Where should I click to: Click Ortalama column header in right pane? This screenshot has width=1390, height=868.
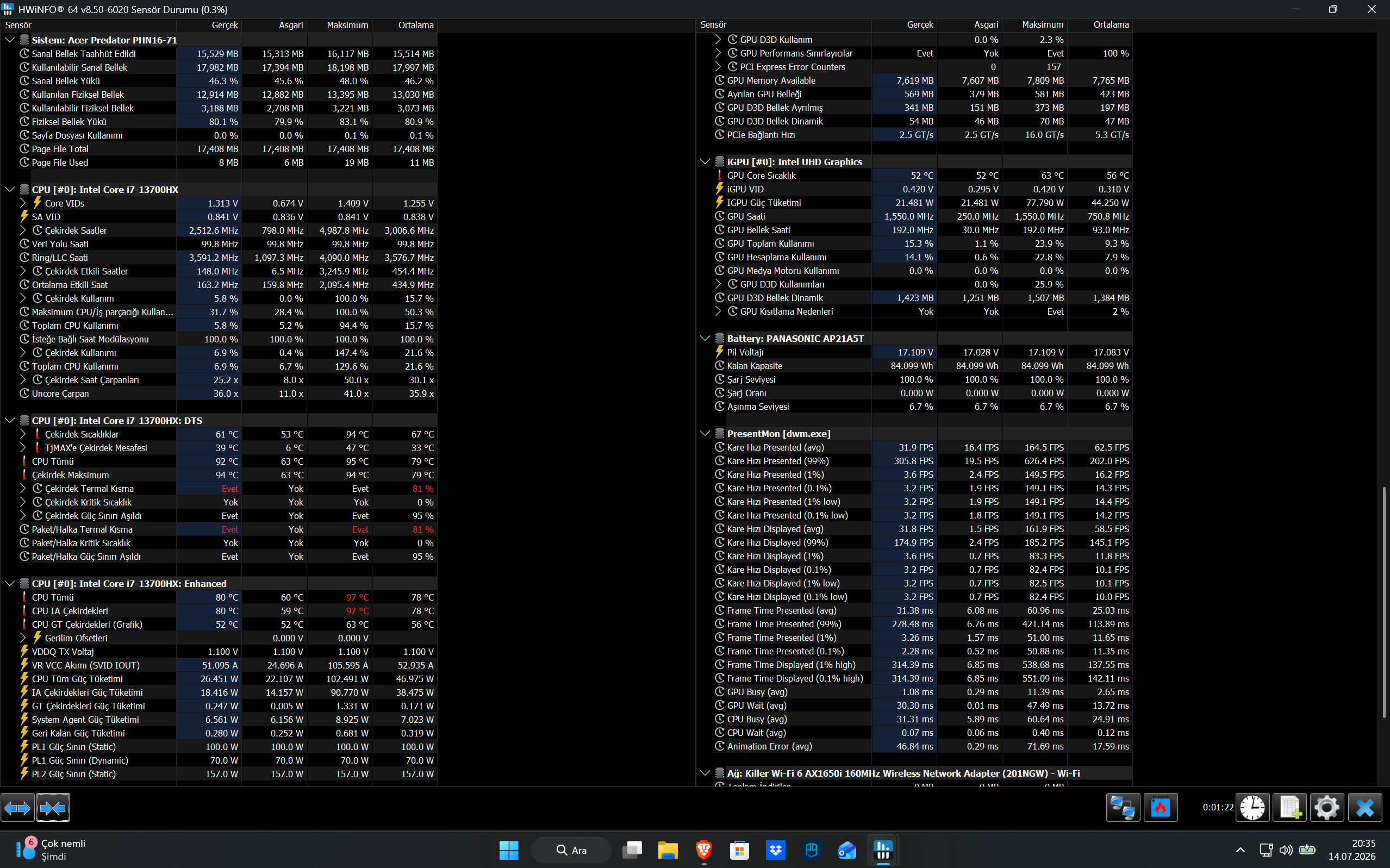coord(1100,24)
